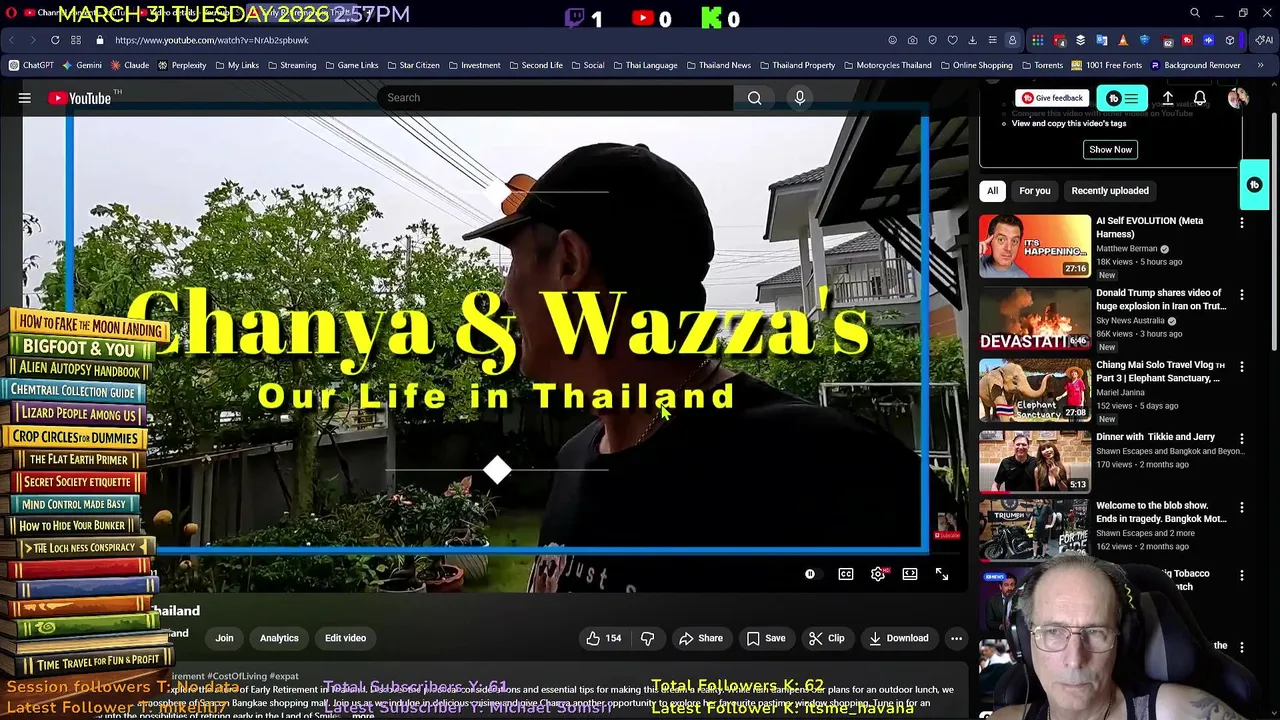Open the Streaming bookmarks folder
1280x720 pixels.
click(x=291, y=65)
